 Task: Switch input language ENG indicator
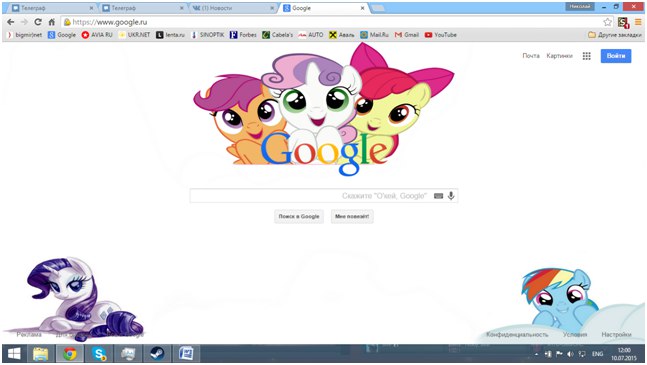(597, 354)
